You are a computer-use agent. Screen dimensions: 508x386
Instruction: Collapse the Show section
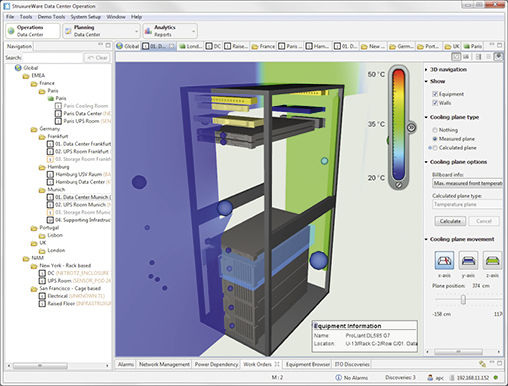(x=426, y=81)
